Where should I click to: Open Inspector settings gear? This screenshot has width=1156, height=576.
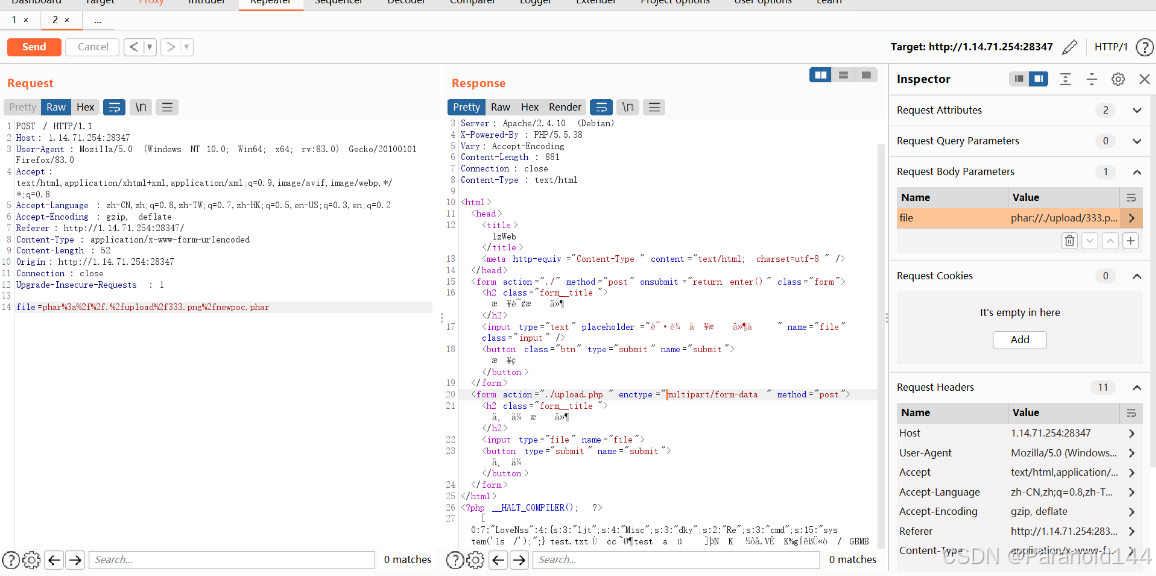tap(1118, 79)
